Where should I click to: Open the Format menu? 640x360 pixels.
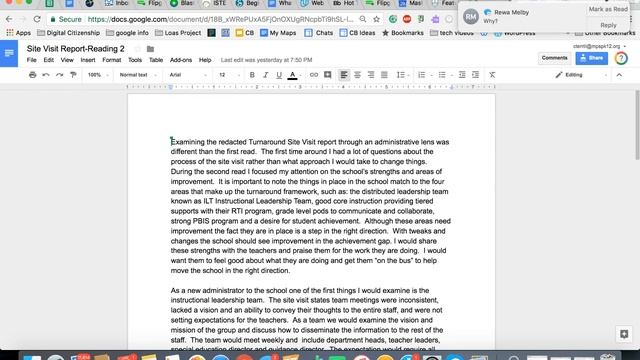[111, 60]
